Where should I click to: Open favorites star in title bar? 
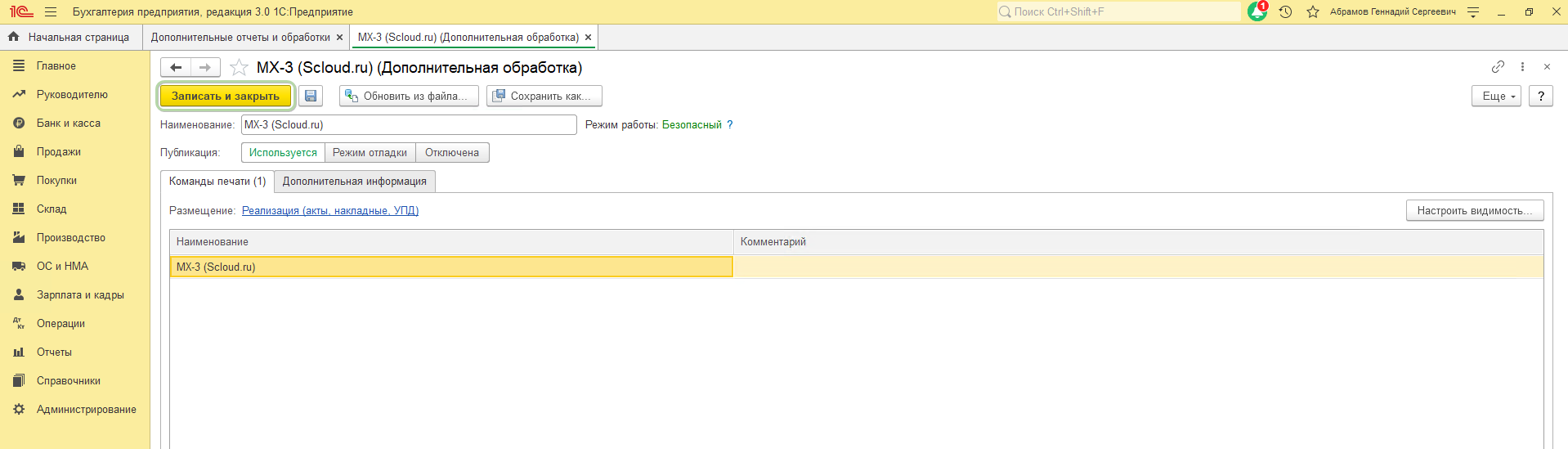pos(1313,12)
